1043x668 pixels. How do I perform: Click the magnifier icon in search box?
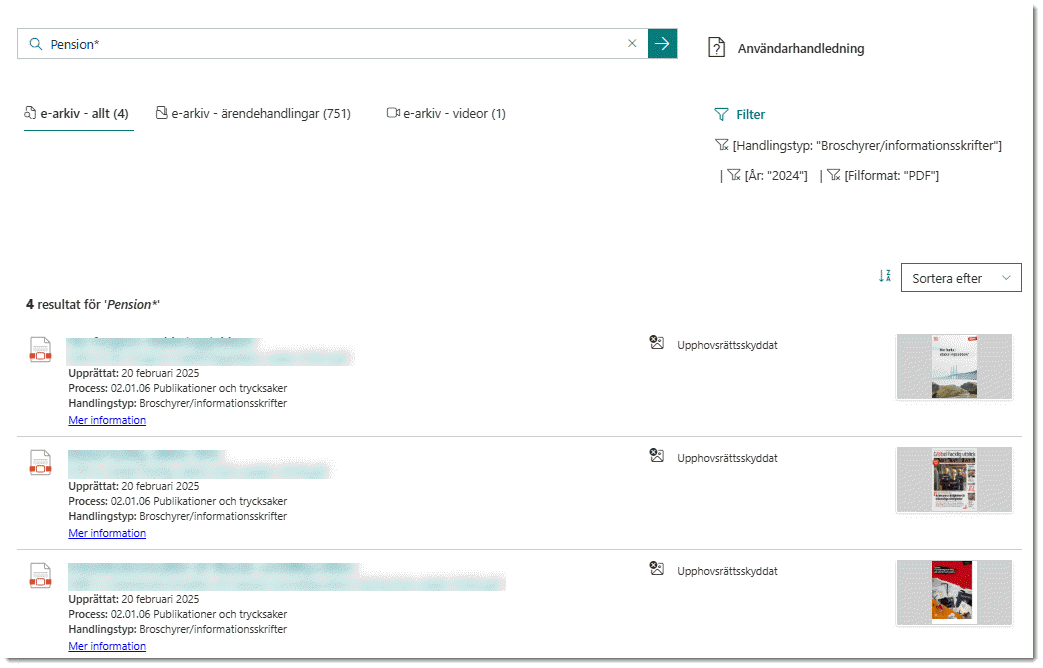(36, 44)
